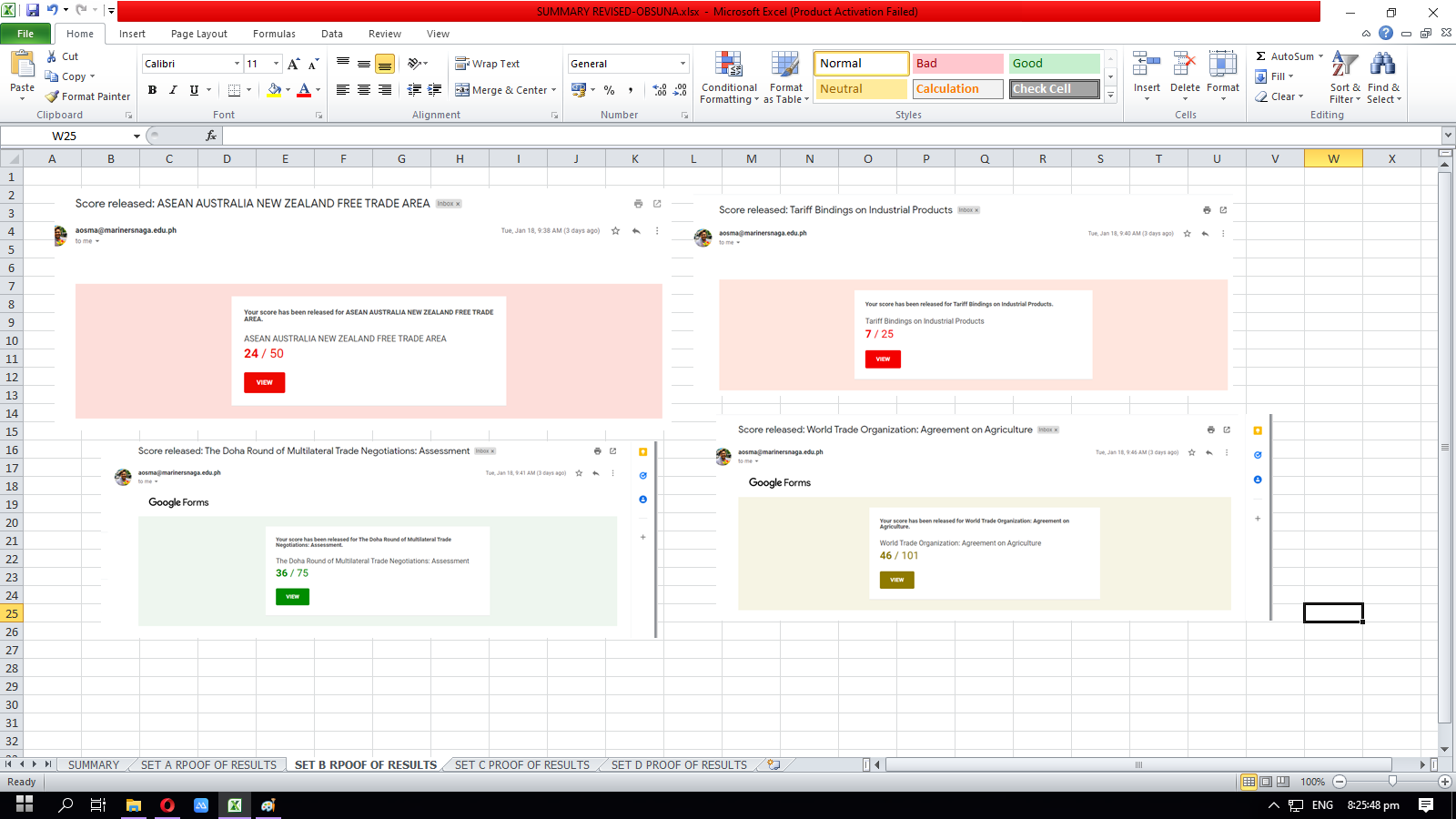This screenshot has height=819, width=1456.
Task: Select column W header
Action: point(1333,158)
